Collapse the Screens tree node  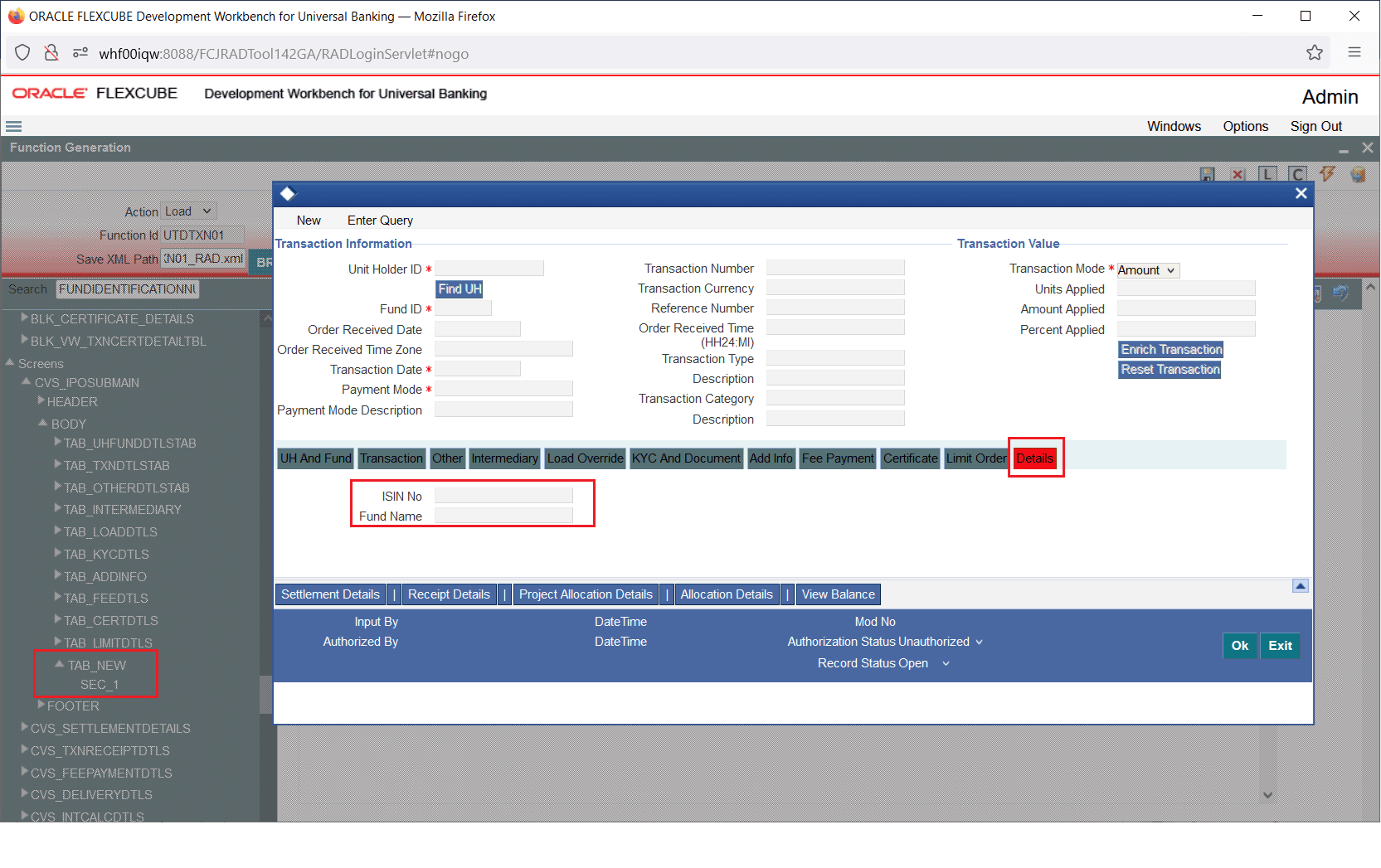pos(10,362)
